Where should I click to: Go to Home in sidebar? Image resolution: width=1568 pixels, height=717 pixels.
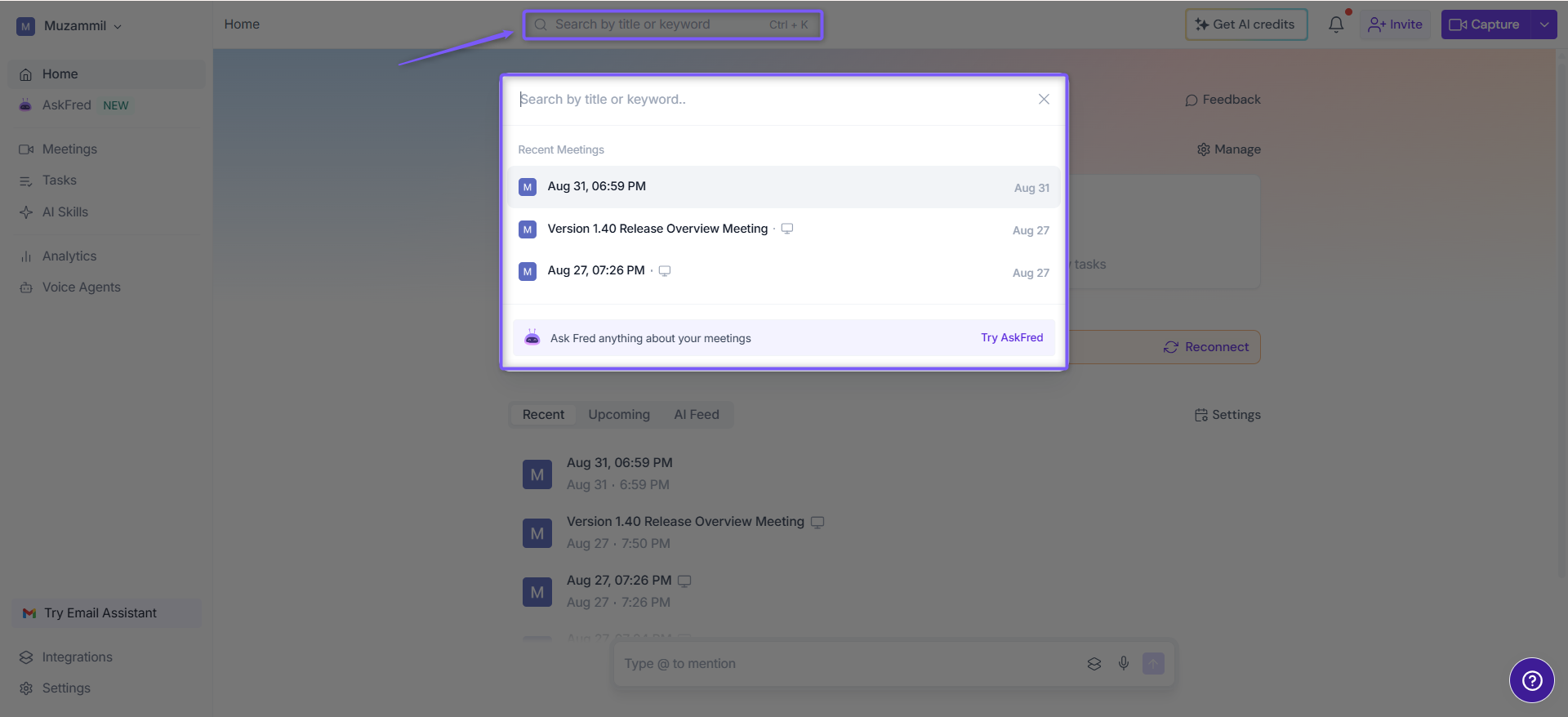pos(107,74)
